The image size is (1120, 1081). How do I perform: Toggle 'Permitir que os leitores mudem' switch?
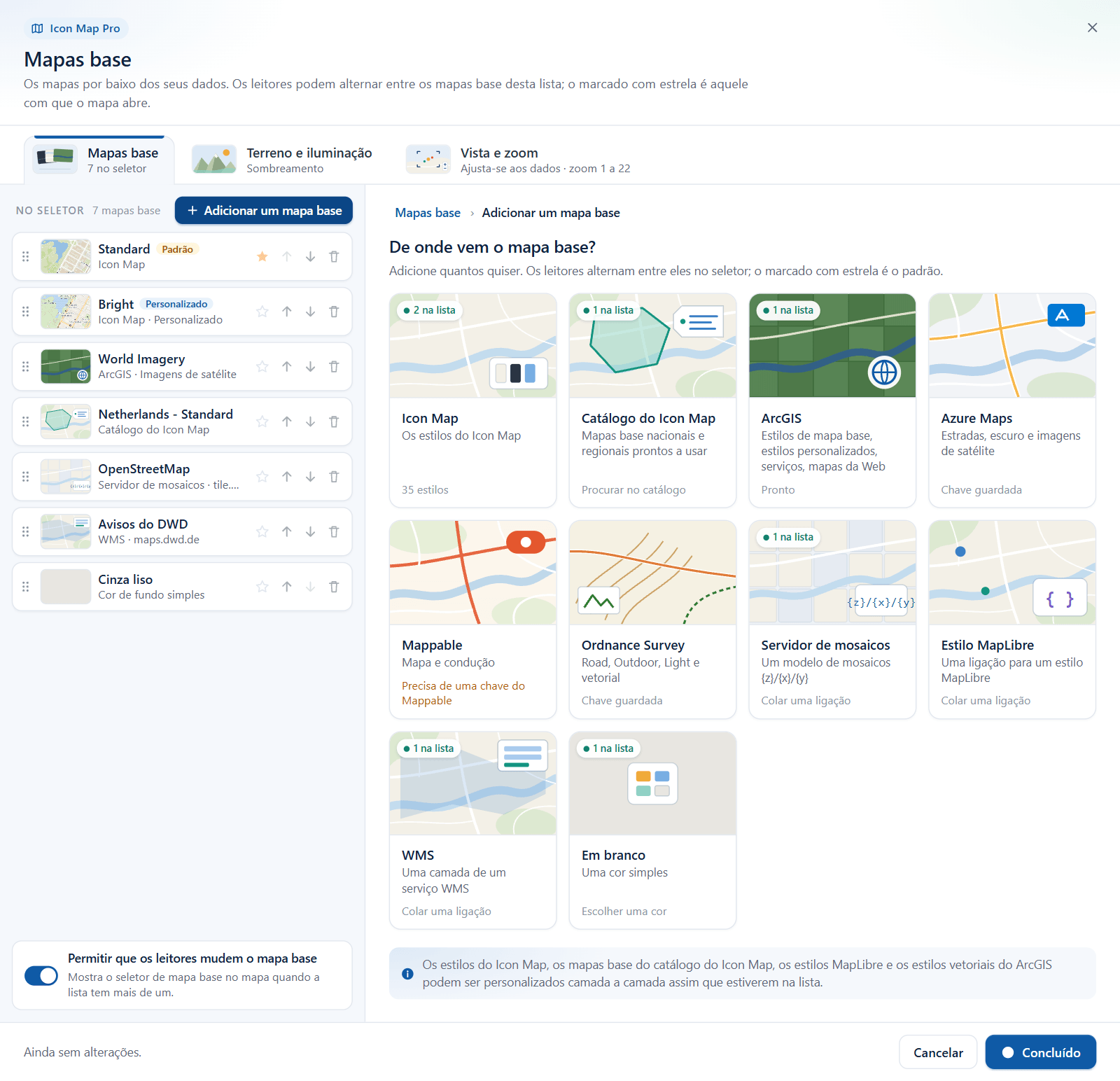click(41, 975)
